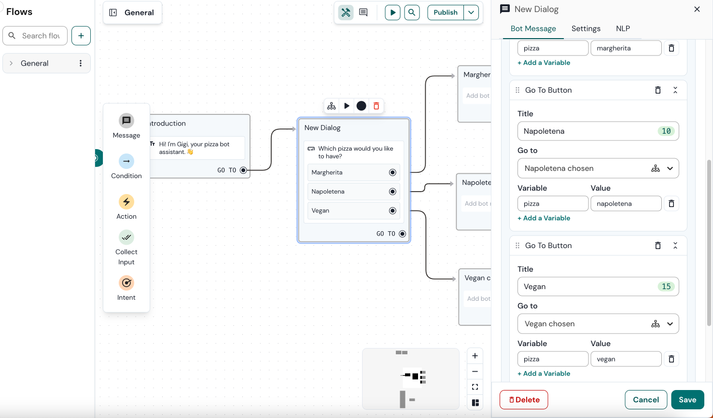Click the Vegan title input field
Screen dimensions: 713x418
[585, 286]
